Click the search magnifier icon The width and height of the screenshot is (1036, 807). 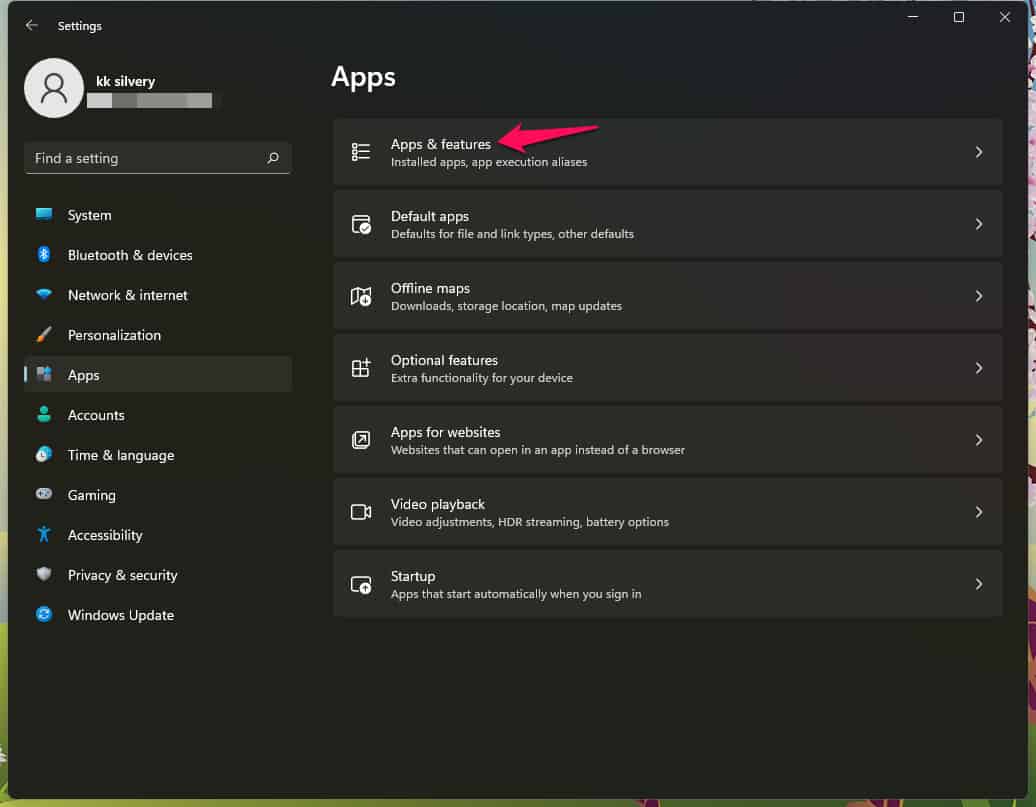pos(273,158)
